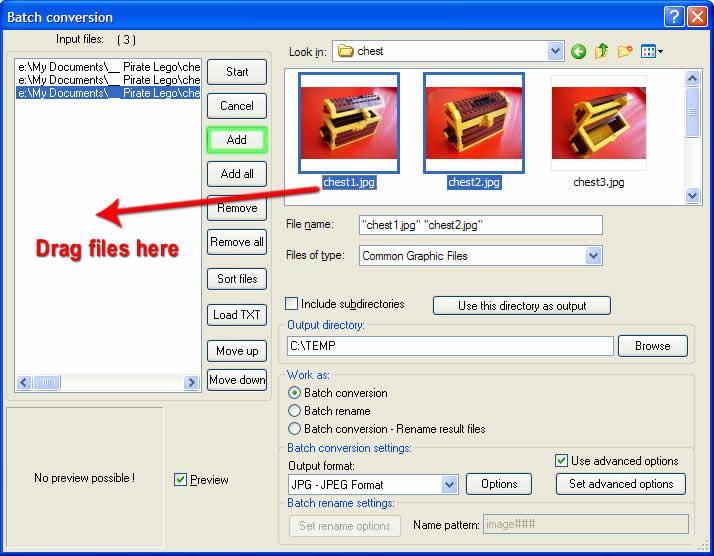This screenshot has width=714, height=556.
Task: Expand the Files of type dropdown
Action: [x=593, y=255]
